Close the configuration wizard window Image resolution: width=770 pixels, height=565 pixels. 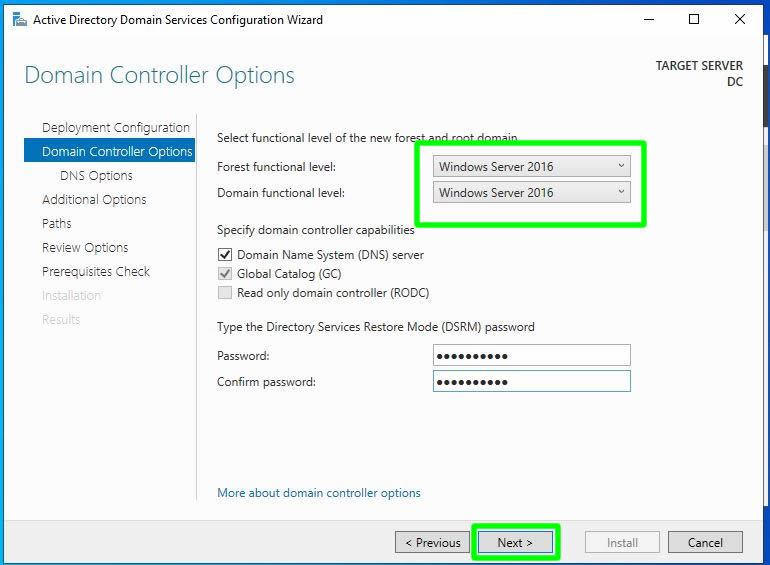[x=740, y=19]
